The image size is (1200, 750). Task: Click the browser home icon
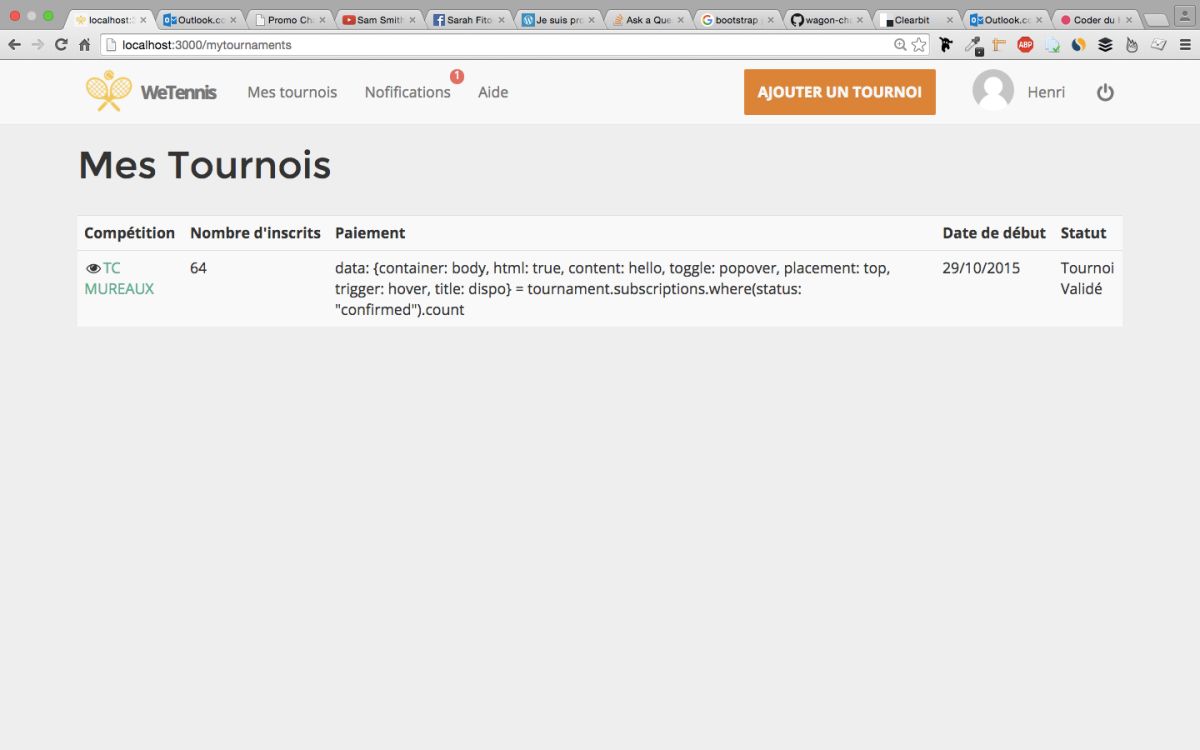coord(85,45)
